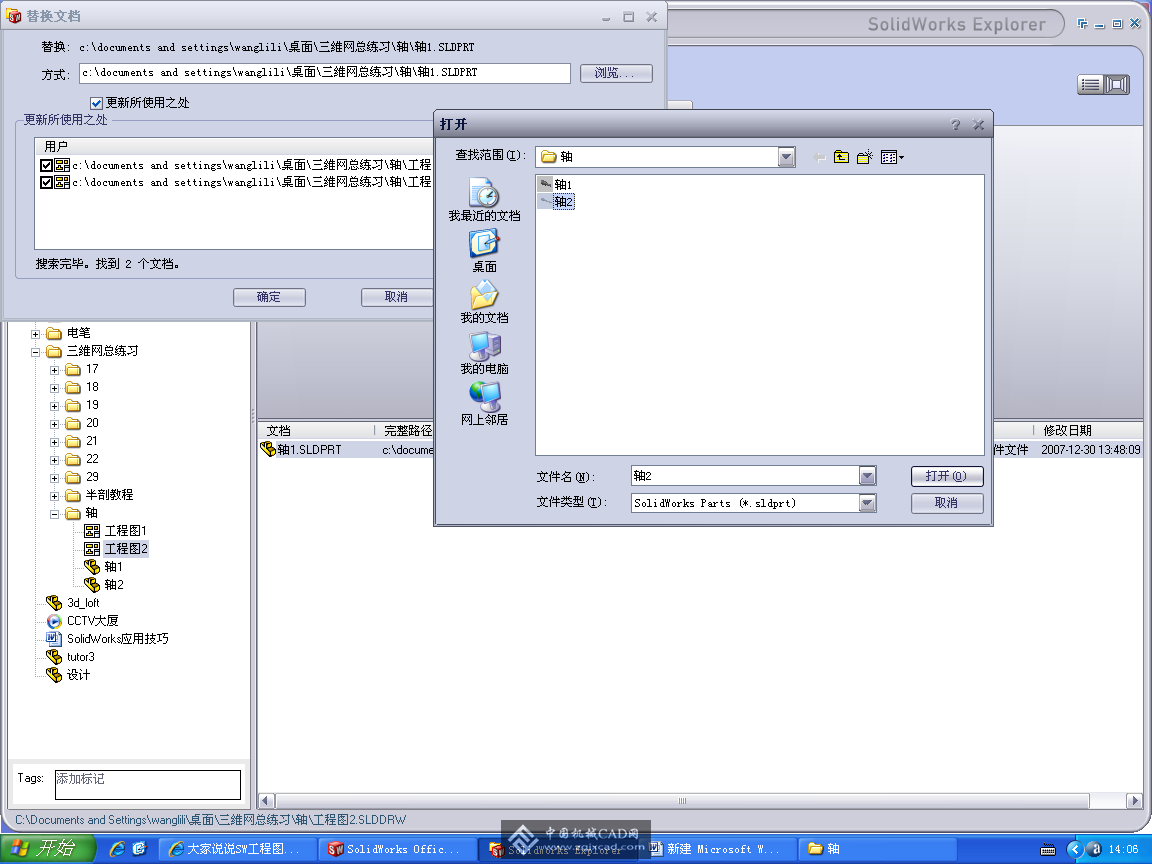Select drawing 工程图1 in the tree

coord(116,530)
